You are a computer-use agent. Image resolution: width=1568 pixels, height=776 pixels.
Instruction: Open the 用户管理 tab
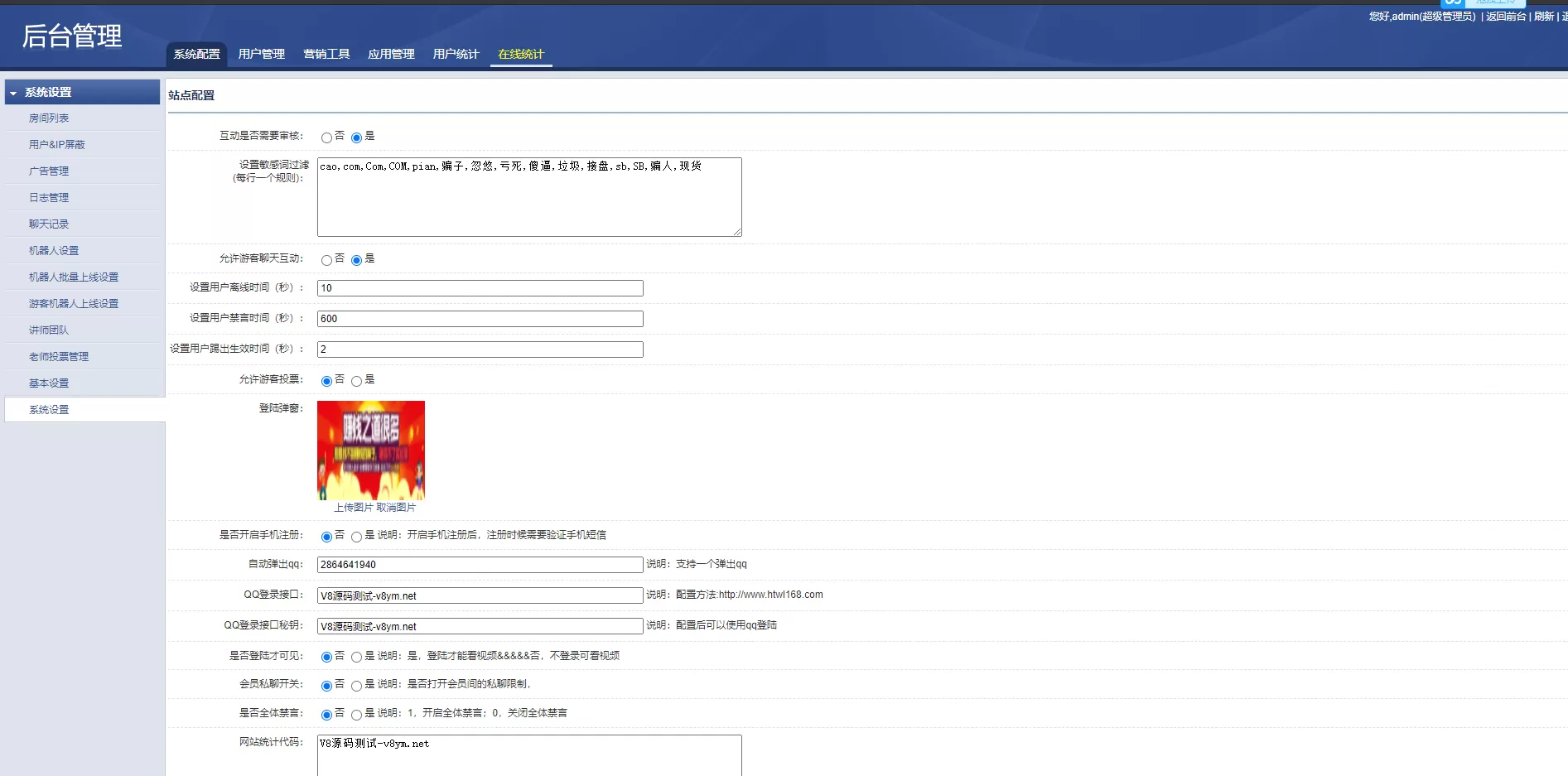pyautogui.click(x=261, y=54)
